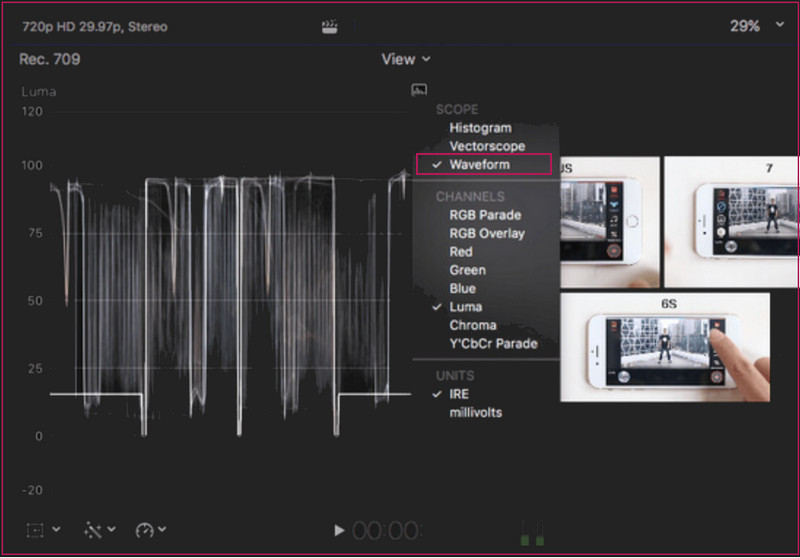The width and height of the screenshot is (800, 558).
Task: Open the 29% zoom dropdown
Action: 757,26
